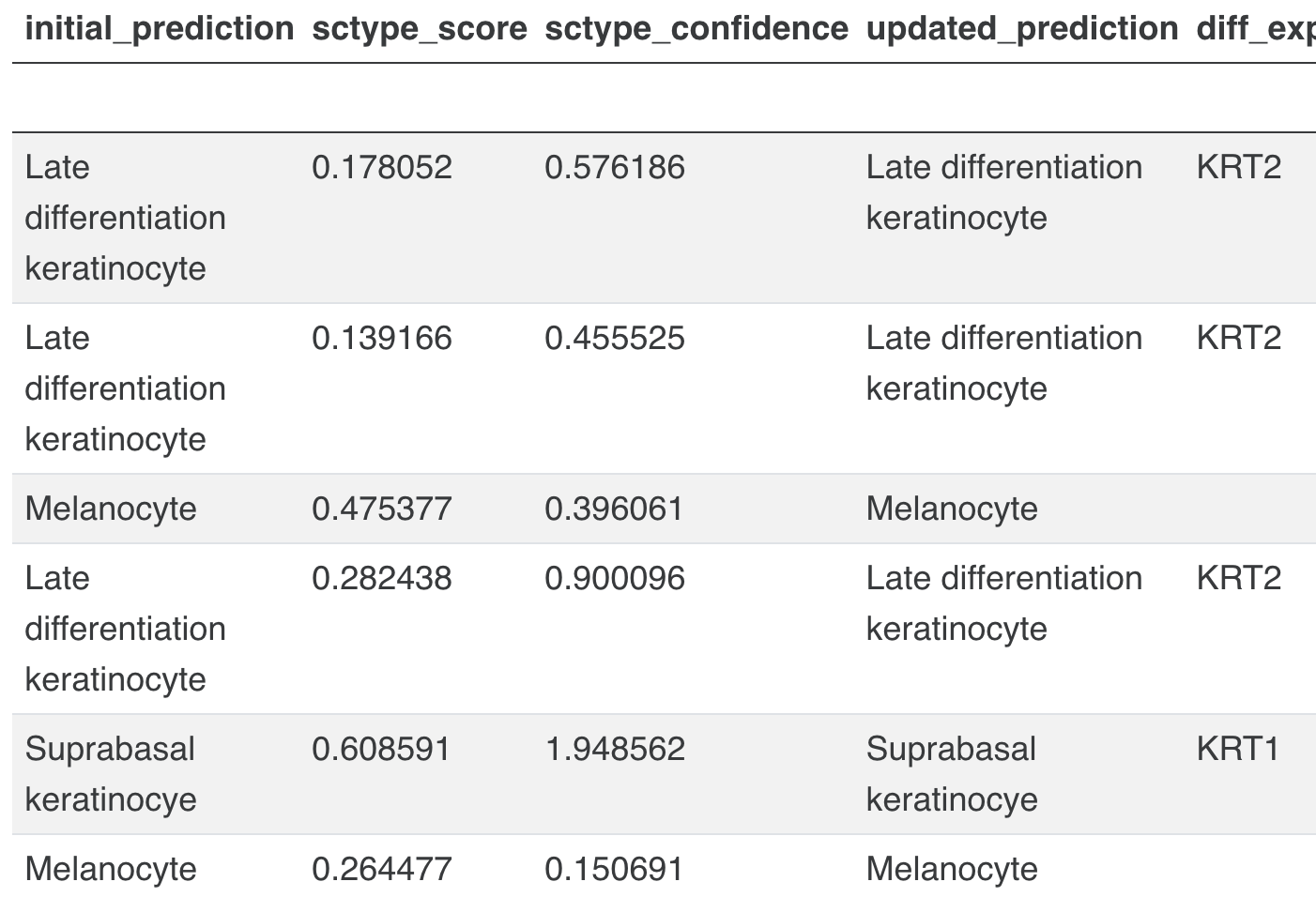Screen dimensions: 1316x897
Task: Select the sctype_score cell 0.282438
Action: point(382,578)
